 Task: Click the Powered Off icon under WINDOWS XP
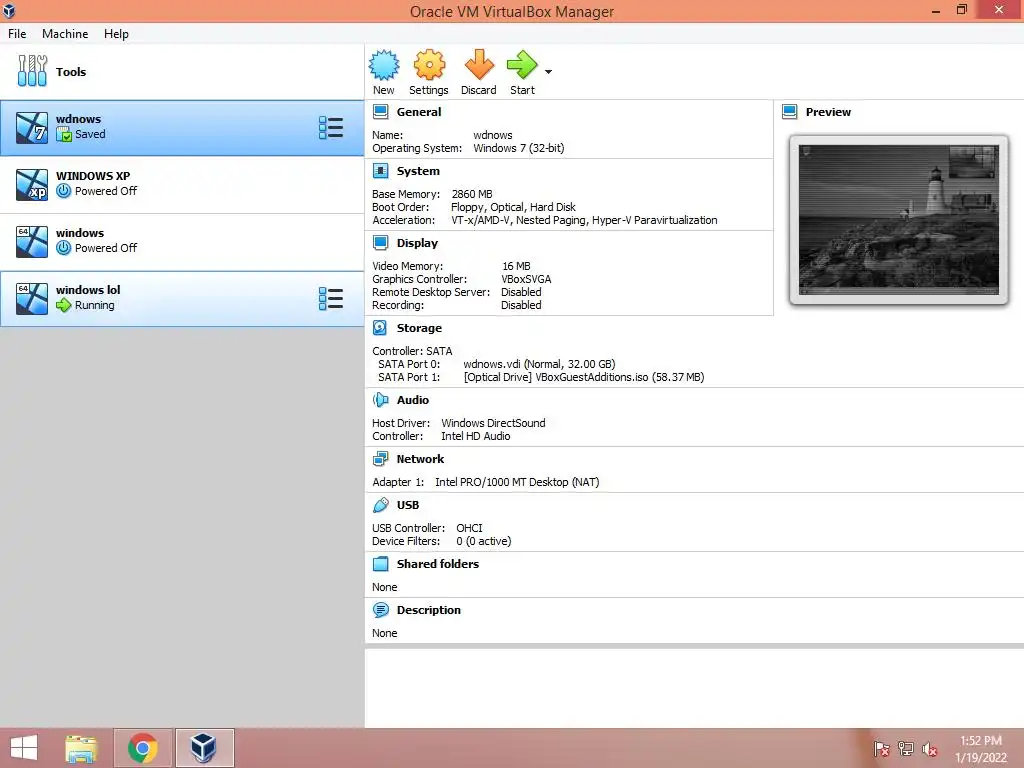63,191
